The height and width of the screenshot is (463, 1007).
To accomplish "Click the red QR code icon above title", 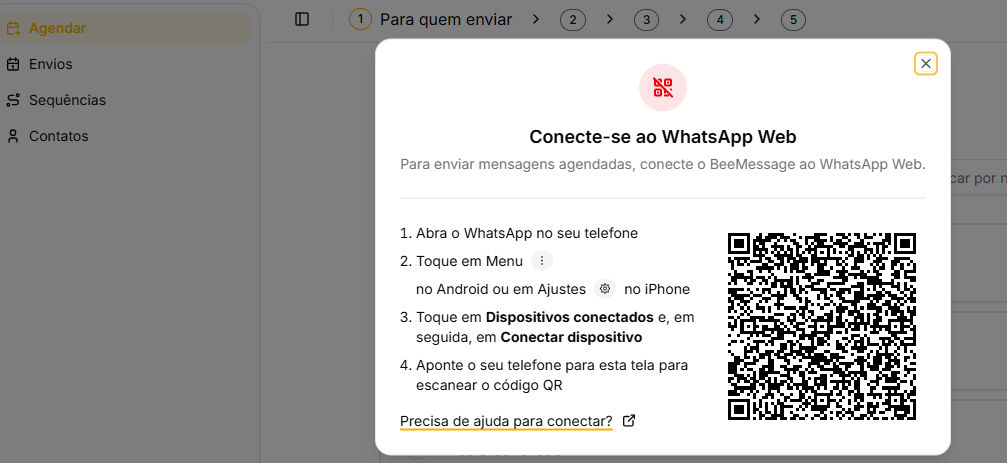I will pyautogui.click(x=663, y=87).
